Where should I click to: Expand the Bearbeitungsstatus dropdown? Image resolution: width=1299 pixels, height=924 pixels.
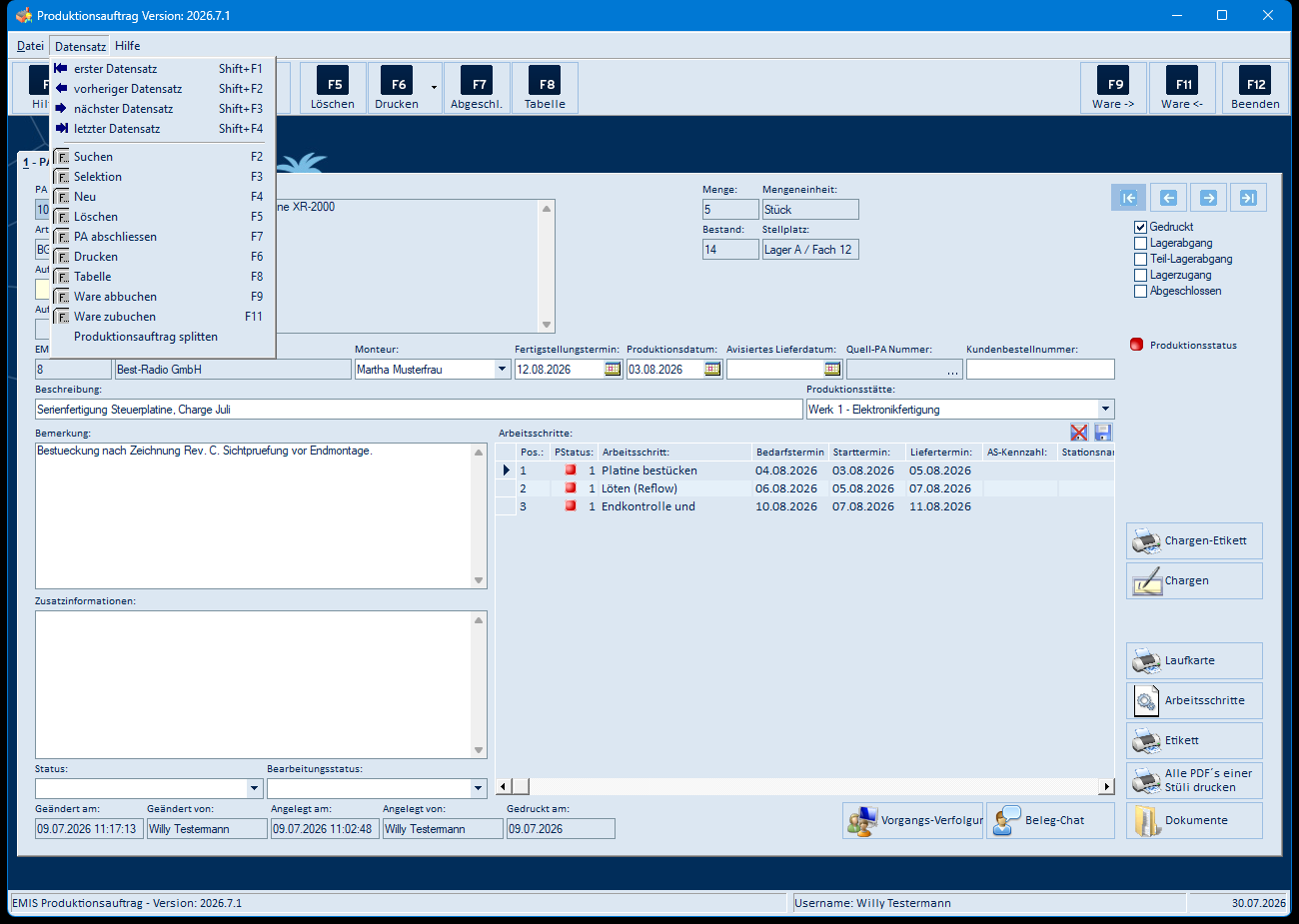click(x=478, y=788)
